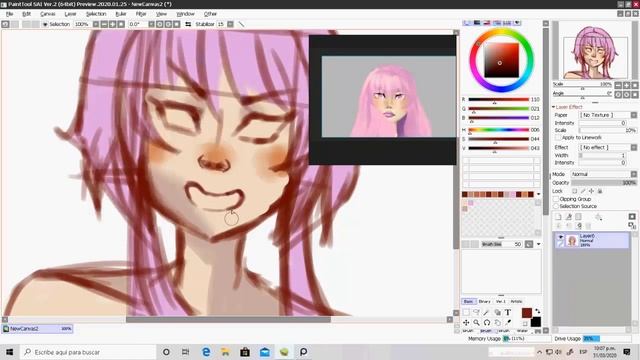Screen dimensions: 640x360
Task: Open File Explorer from taskbar
Action: click(x=225, y=352)
